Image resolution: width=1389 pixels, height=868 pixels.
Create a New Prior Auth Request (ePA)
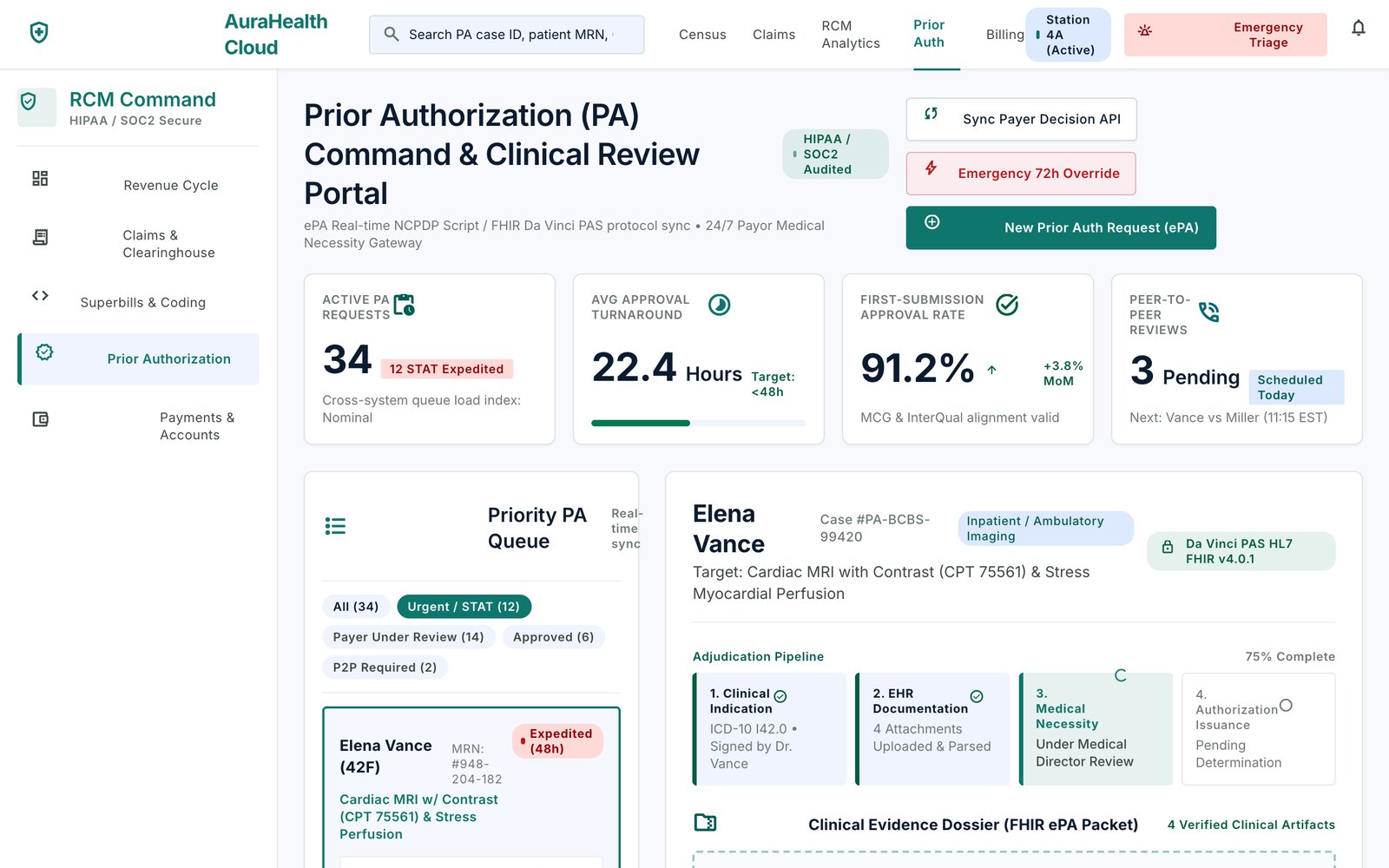[1061, 227]
